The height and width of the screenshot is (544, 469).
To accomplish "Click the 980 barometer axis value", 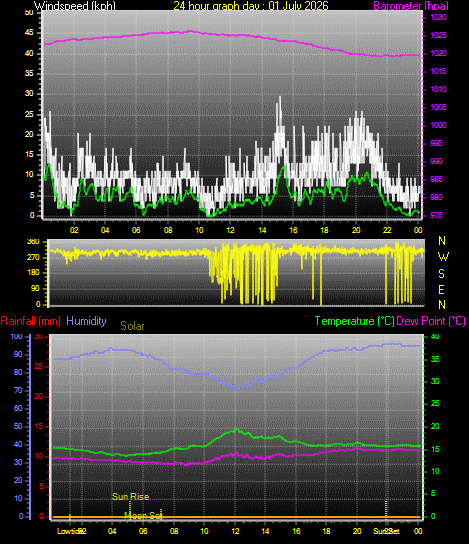I will (436, 197).
